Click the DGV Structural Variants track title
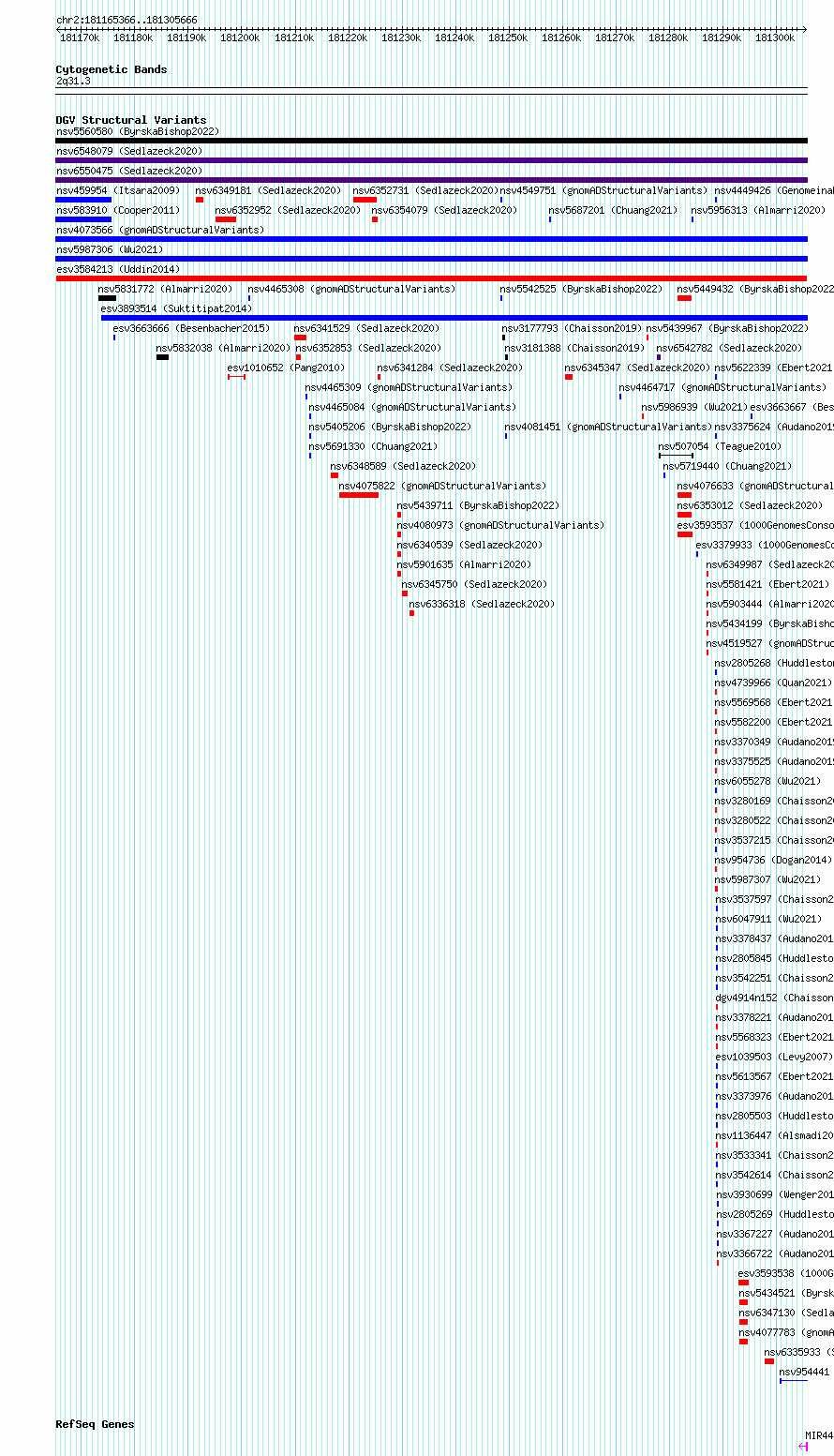 131,120
